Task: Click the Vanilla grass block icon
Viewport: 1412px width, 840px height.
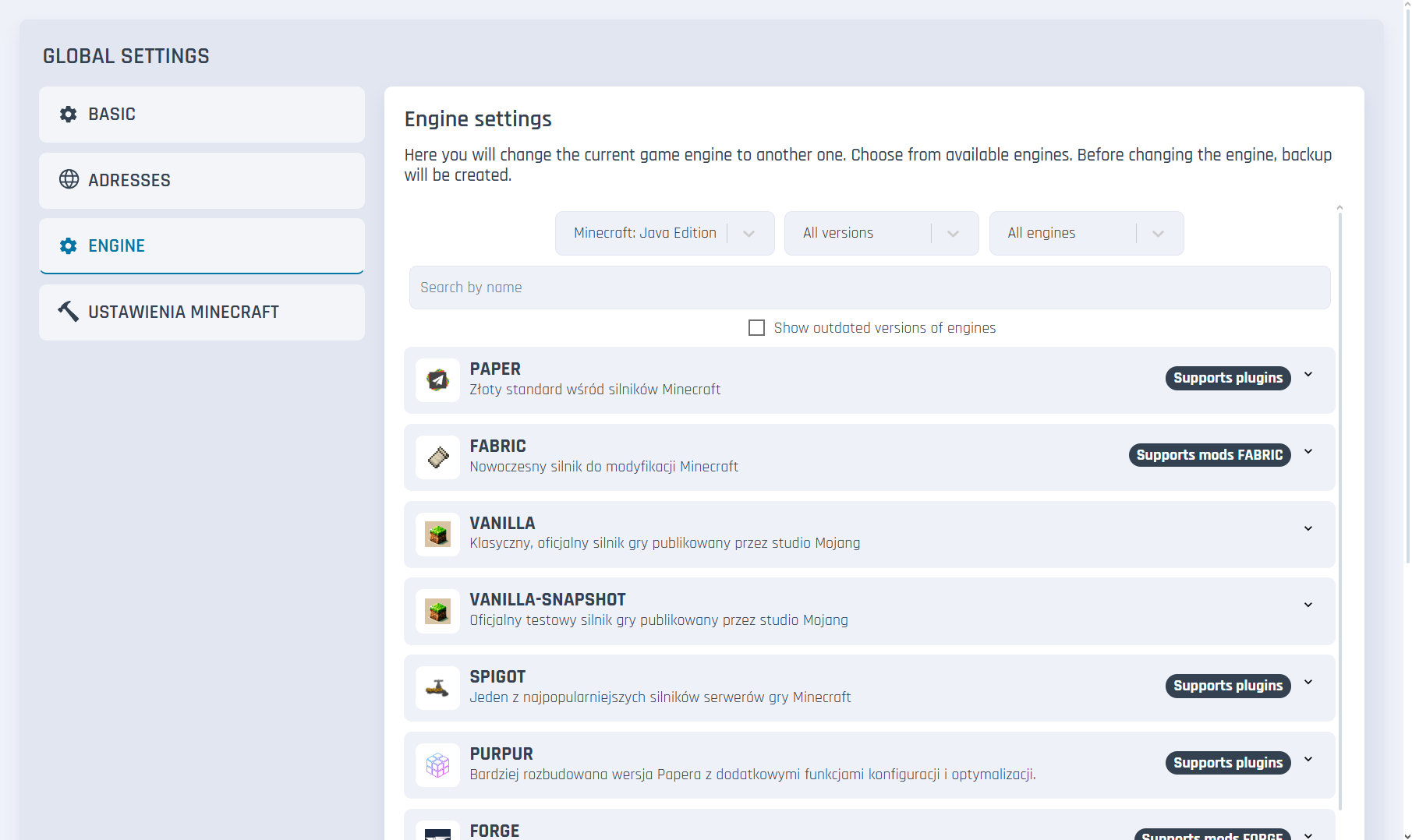Action: (437, 535)
